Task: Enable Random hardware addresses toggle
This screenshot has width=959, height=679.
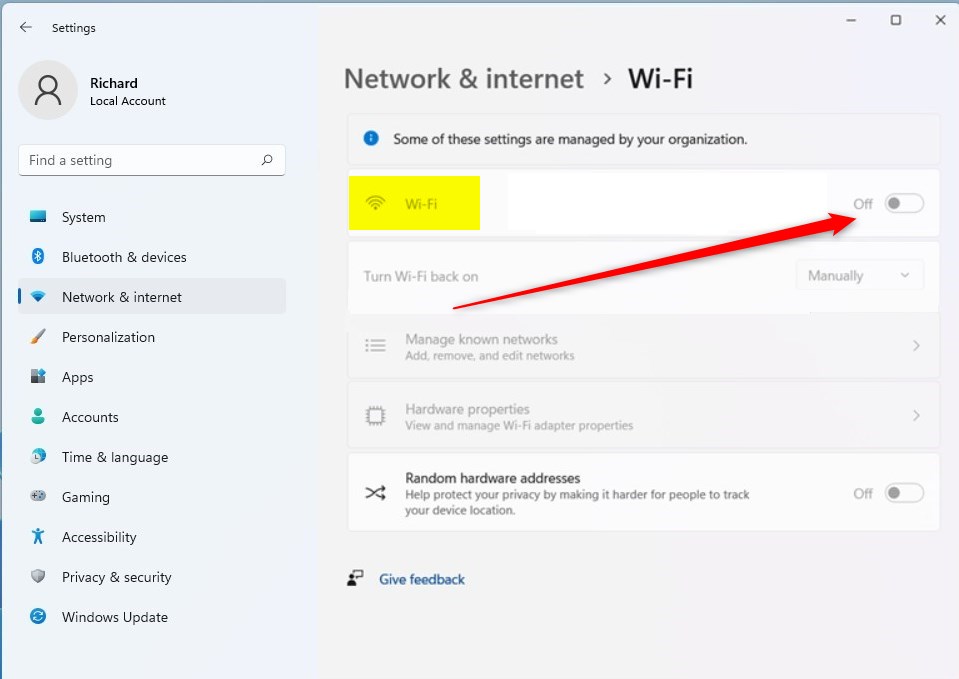Action: (903, 493)
